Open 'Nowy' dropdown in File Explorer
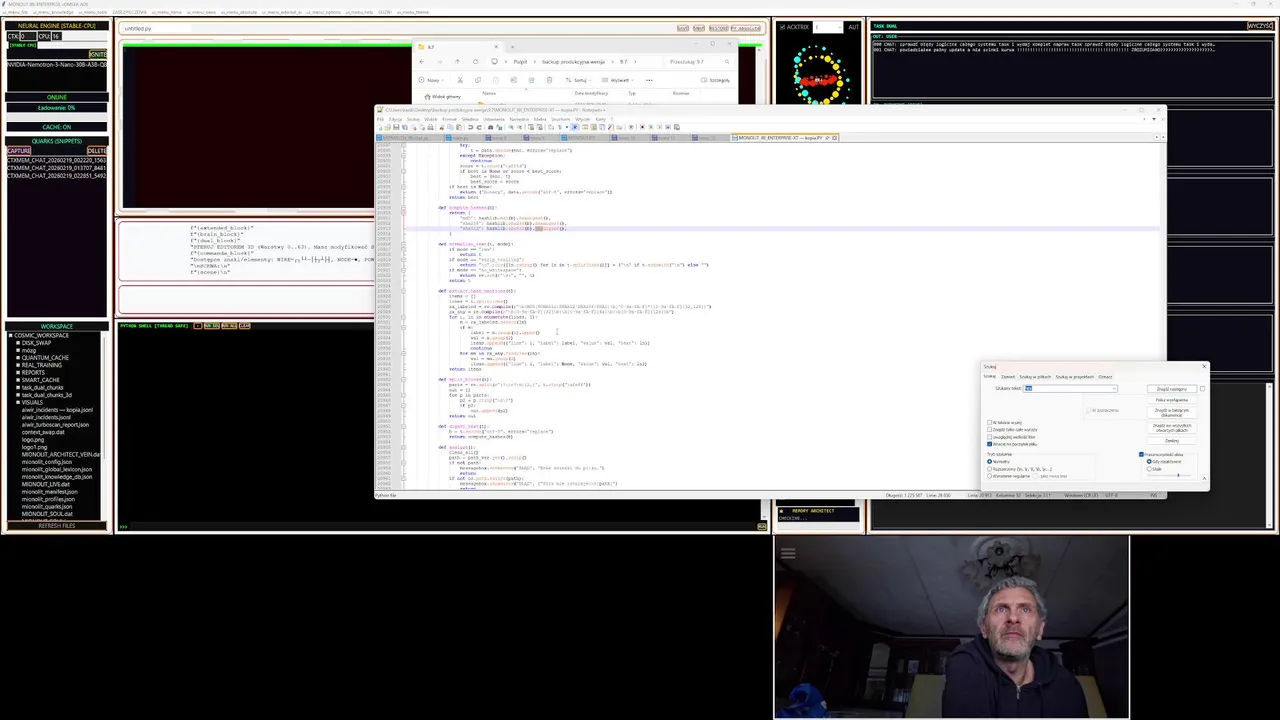This screenshot has height=720, width=1280. tap(432, 80)
